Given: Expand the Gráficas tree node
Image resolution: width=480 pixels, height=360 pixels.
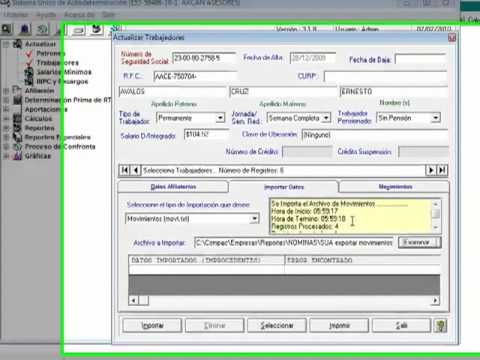Looking at the screenshot, I should click(6, 156).
